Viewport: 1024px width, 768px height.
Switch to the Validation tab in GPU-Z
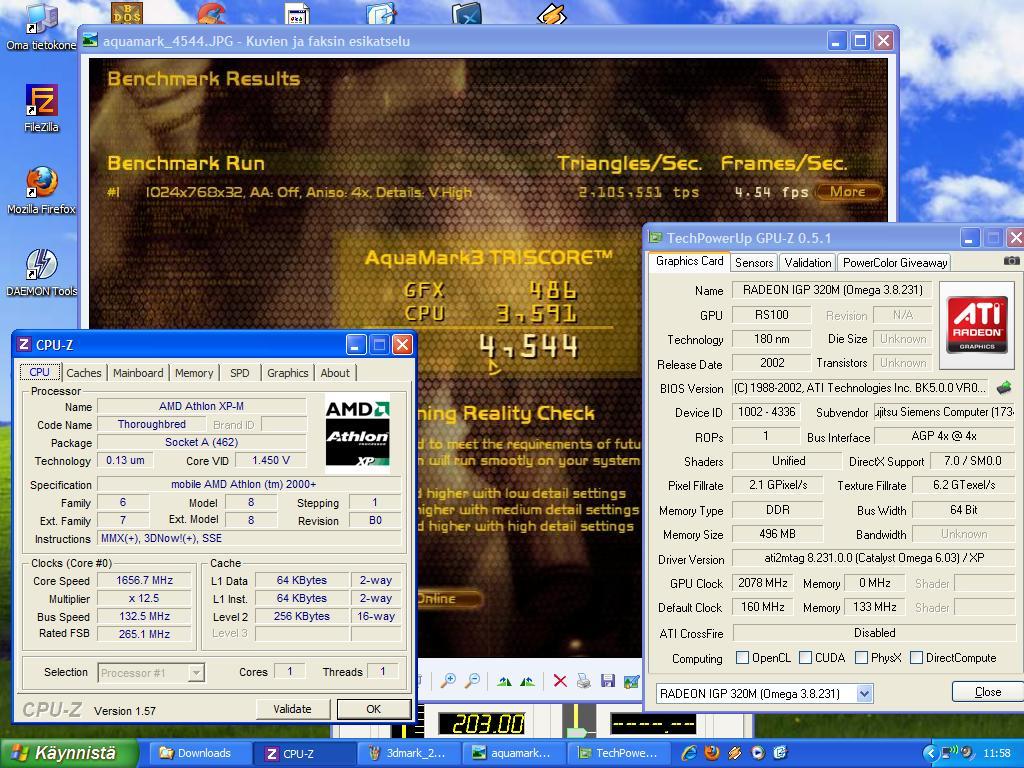(807, 263)
